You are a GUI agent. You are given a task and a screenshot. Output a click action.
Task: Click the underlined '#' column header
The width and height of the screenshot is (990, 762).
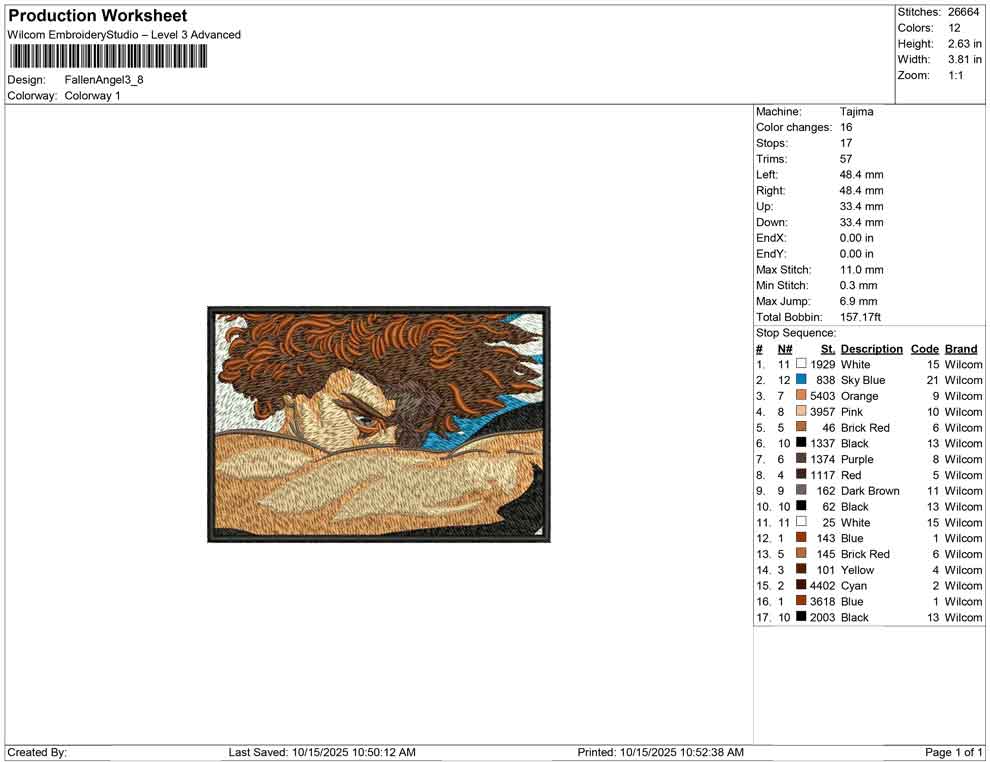pyautogui.click(x=760, y=349)
